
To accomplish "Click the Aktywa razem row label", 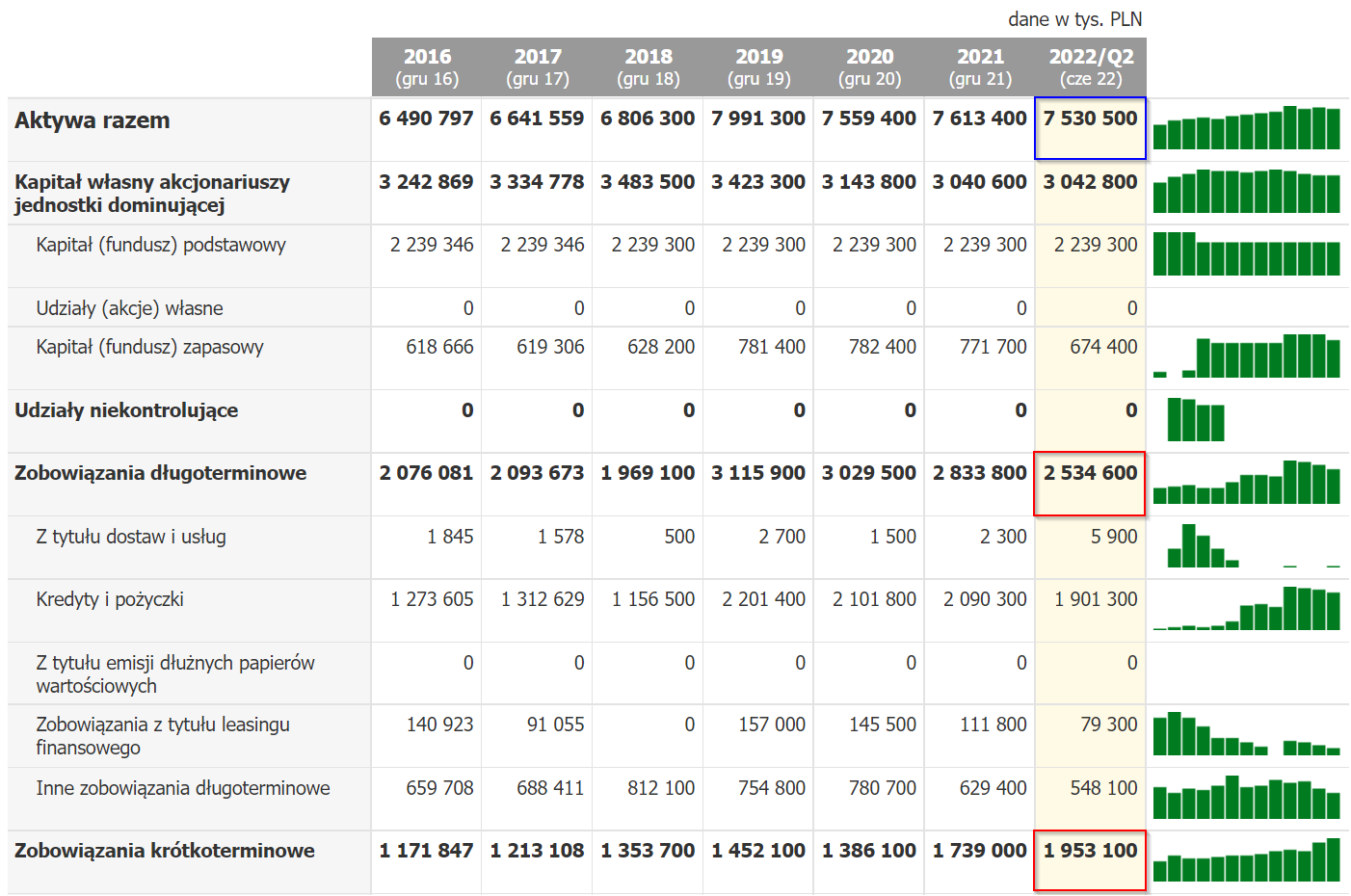I will (93, 120).
